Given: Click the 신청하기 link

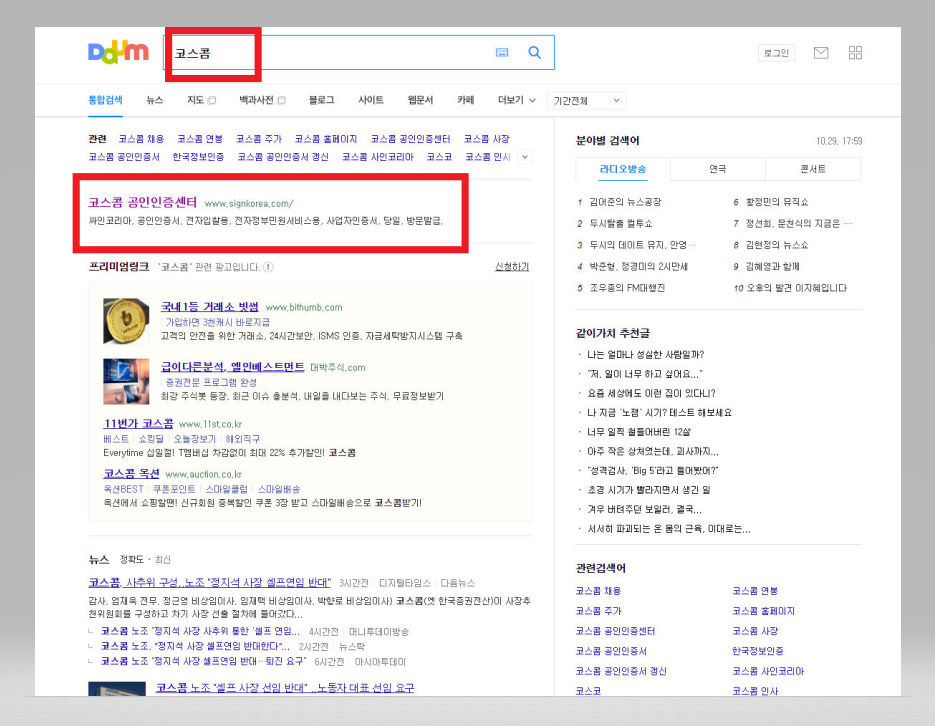Looking at the screenshot, I should [x=512, y=266].
